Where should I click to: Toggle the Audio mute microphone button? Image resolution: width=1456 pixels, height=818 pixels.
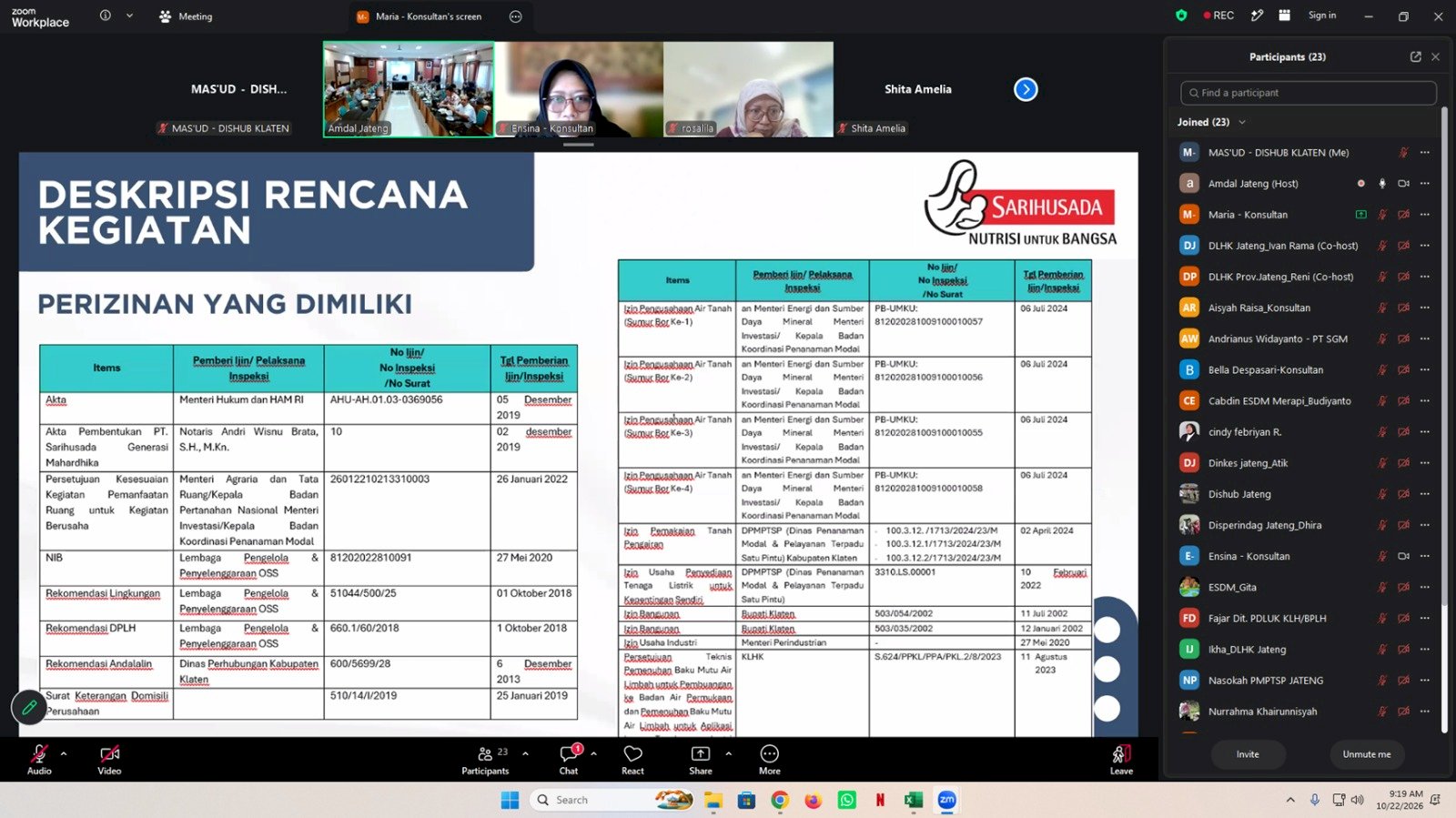click(x=39, y=759)
